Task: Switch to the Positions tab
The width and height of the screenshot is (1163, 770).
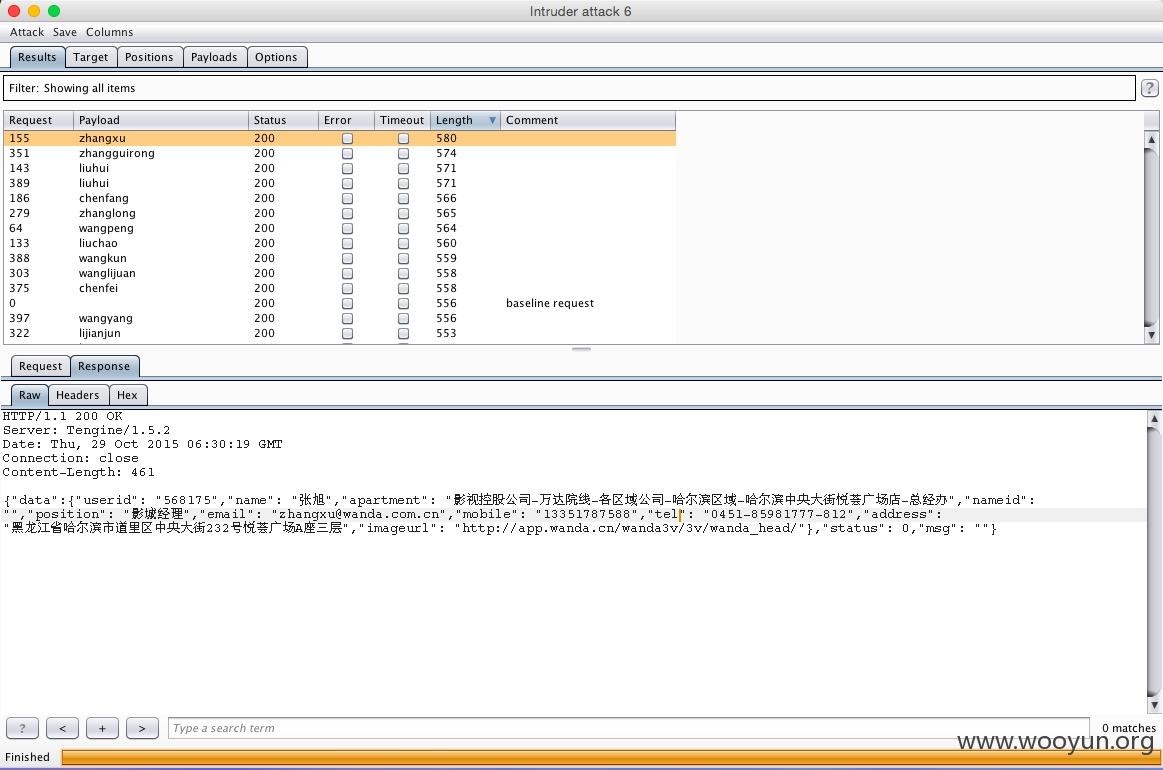Action: (149, 57)
